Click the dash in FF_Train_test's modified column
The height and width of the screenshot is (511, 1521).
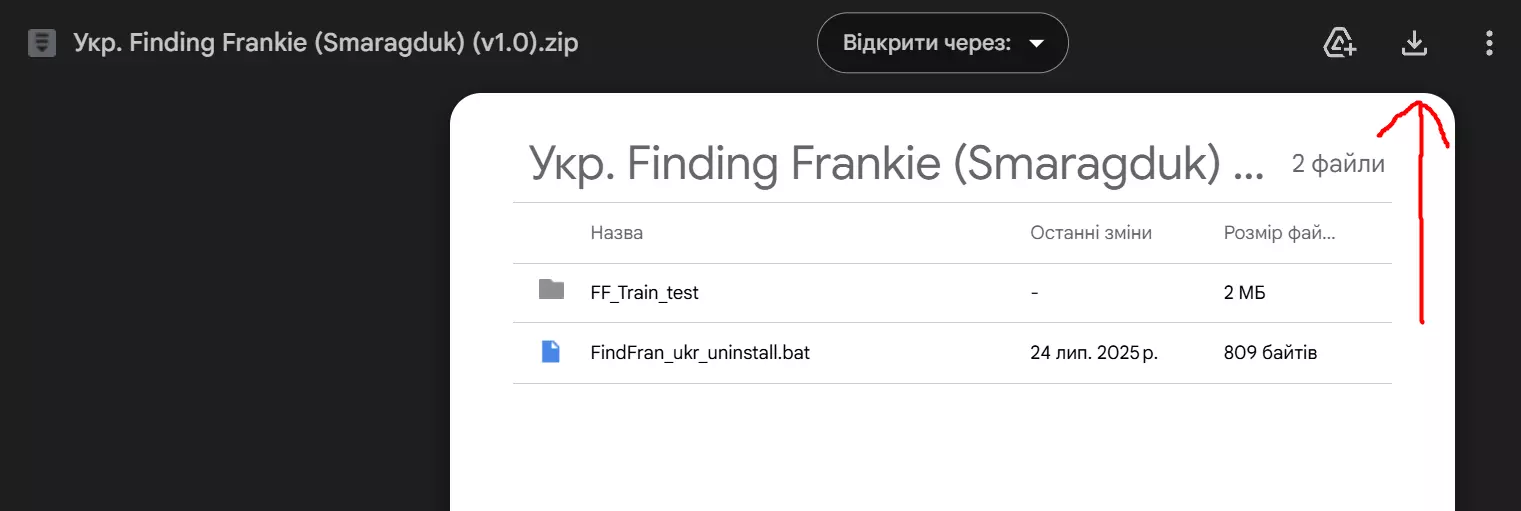tap(1034, 293)
